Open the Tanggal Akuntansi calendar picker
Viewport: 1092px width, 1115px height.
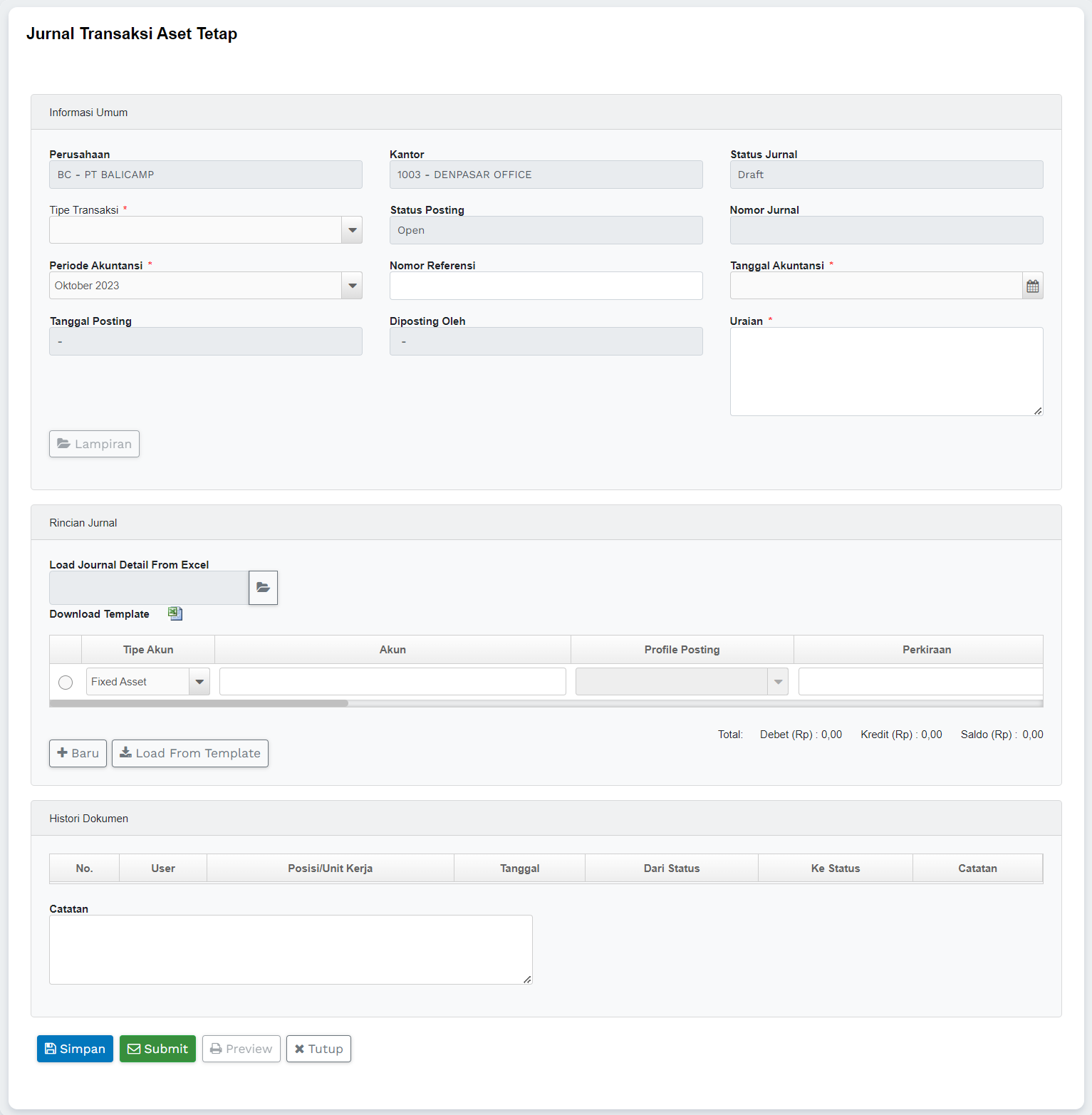click(1032, 286)
